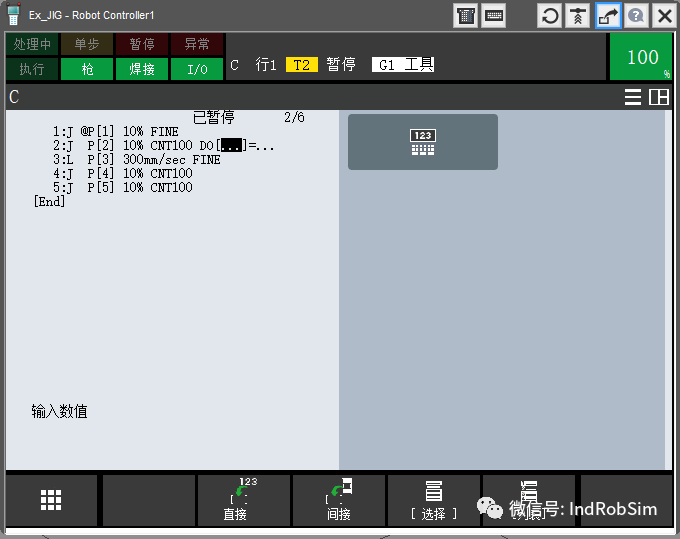Click the 枪 status indicator
680x539 pixels.
(x=87, y=69)
